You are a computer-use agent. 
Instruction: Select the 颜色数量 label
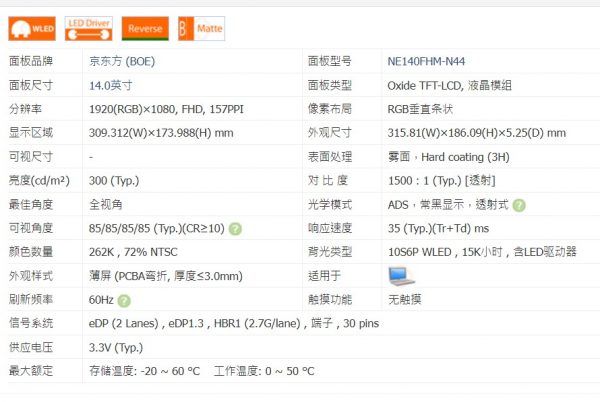tap(31, 252)
